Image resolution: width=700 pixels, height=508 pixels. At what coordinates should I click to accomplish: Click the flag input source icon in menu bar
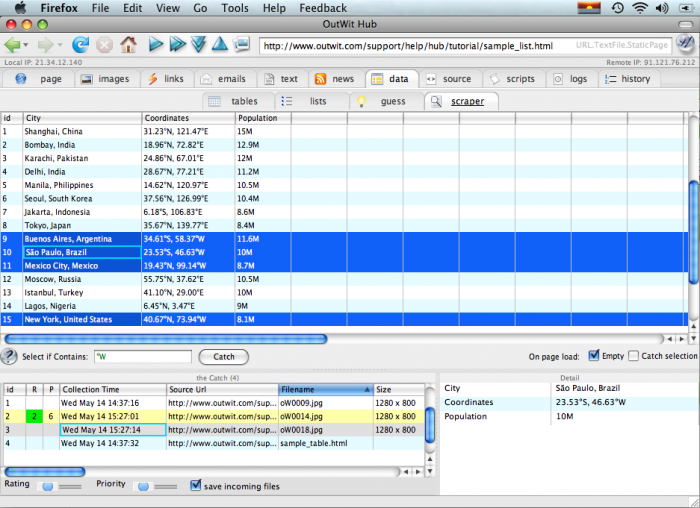coord(589,8)
